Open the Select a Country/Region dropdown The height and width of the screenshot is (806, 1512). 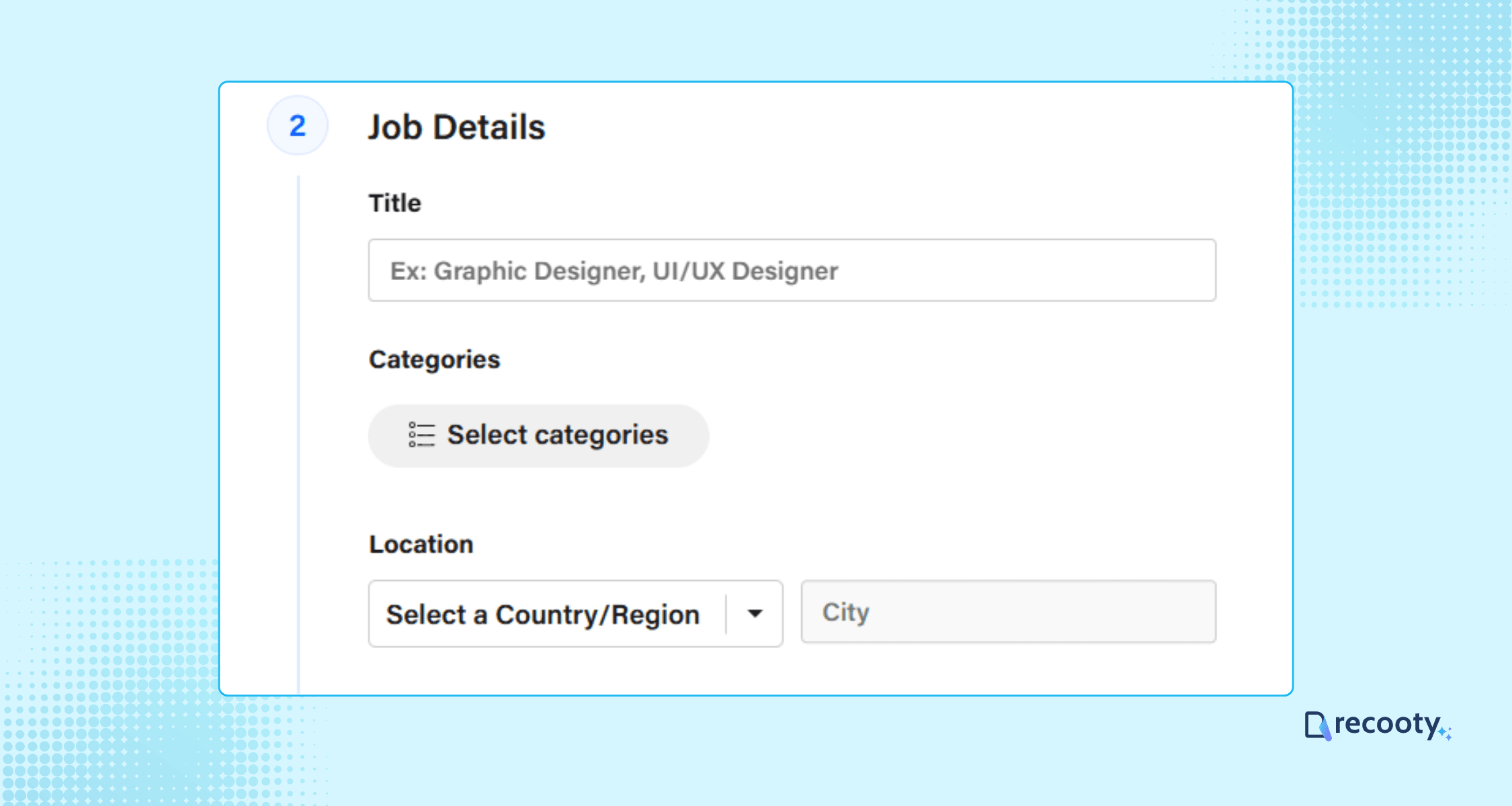(575, 613)
